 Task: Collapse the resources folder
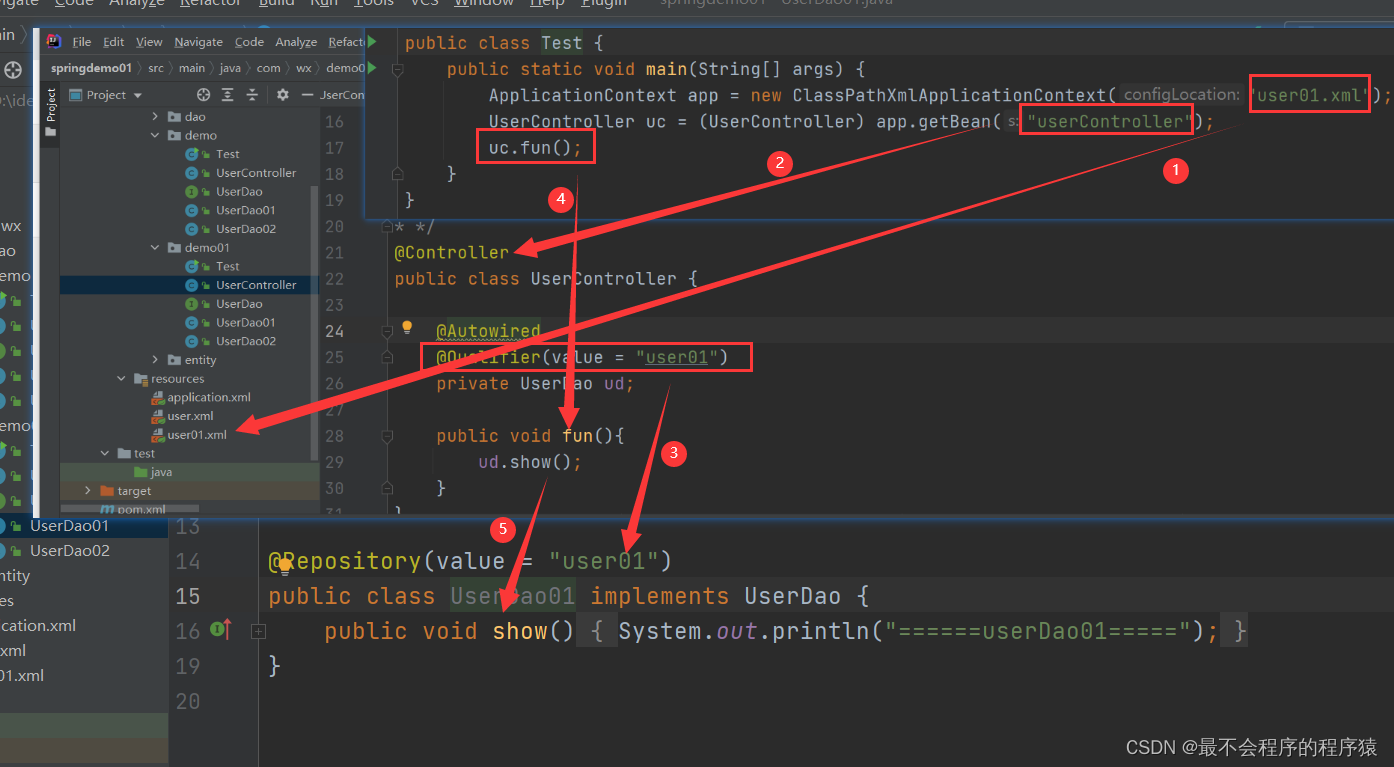point(121,379)
